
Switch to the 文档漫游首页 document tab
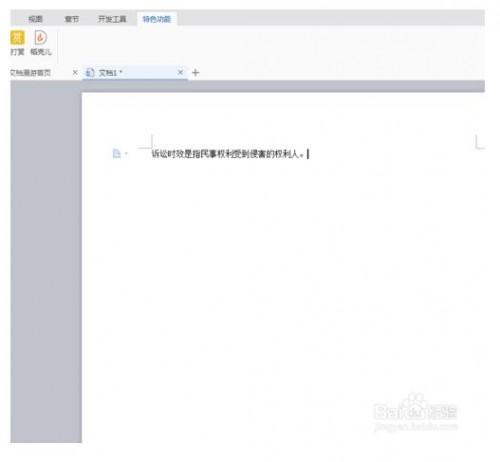31,73
